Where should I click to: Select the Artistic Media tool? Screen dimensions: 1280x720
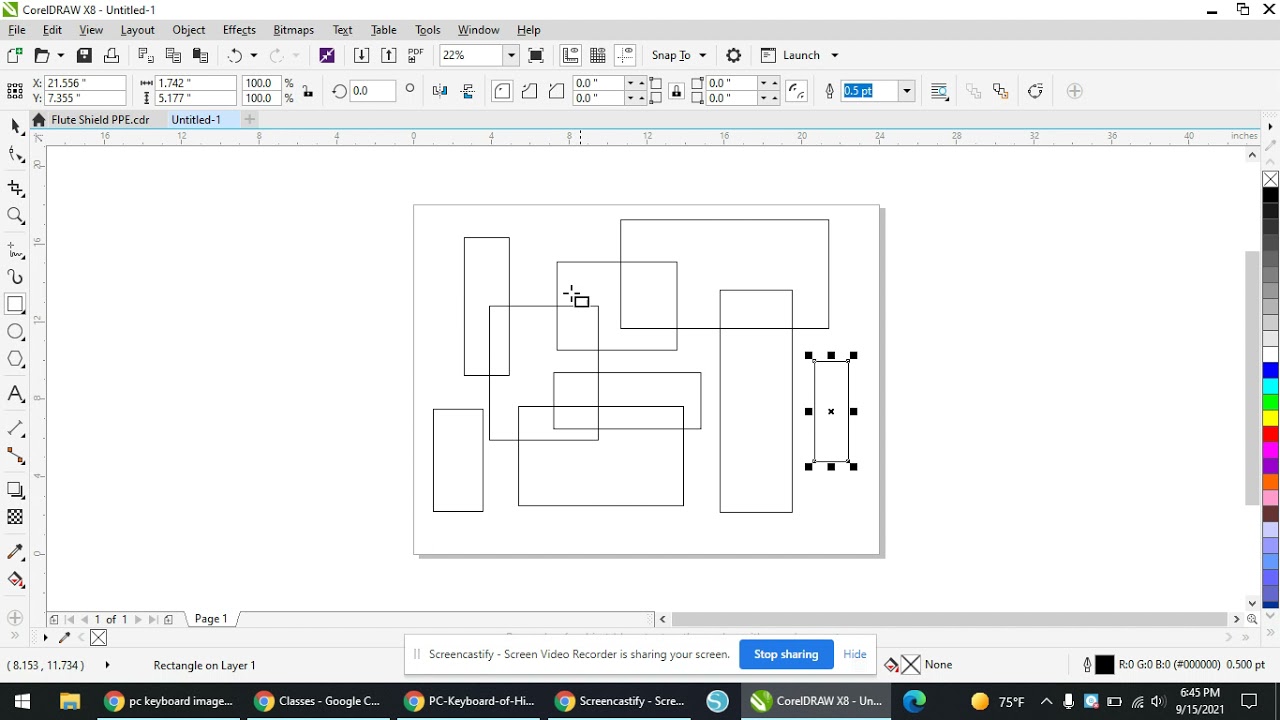click(x=15, y=277)
